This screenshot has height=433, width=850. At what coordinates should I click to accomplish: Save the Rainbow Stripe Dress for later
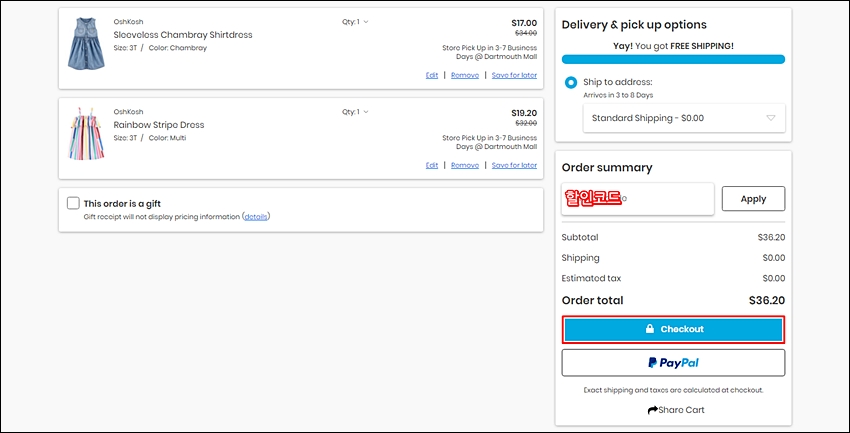coord(514,165)
